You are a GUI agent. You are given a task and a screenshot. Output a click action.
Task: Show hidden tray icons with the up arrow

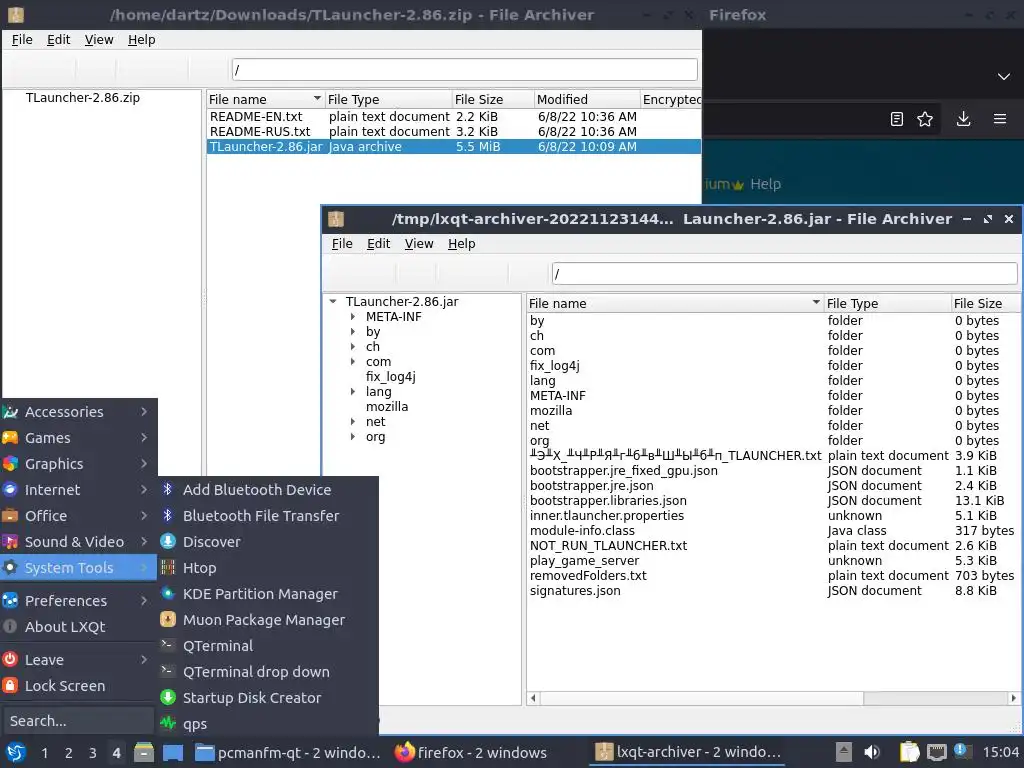(844, 752)
